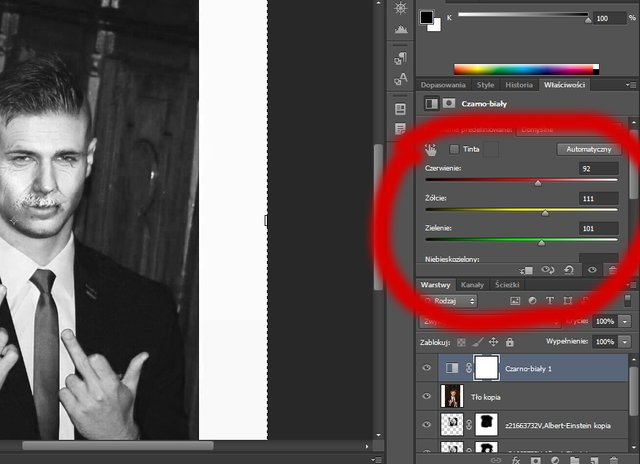This screenshot has height=464, width=640.
Task: Filter layers by type layers (T) icon
Action: tap(550, 301)
